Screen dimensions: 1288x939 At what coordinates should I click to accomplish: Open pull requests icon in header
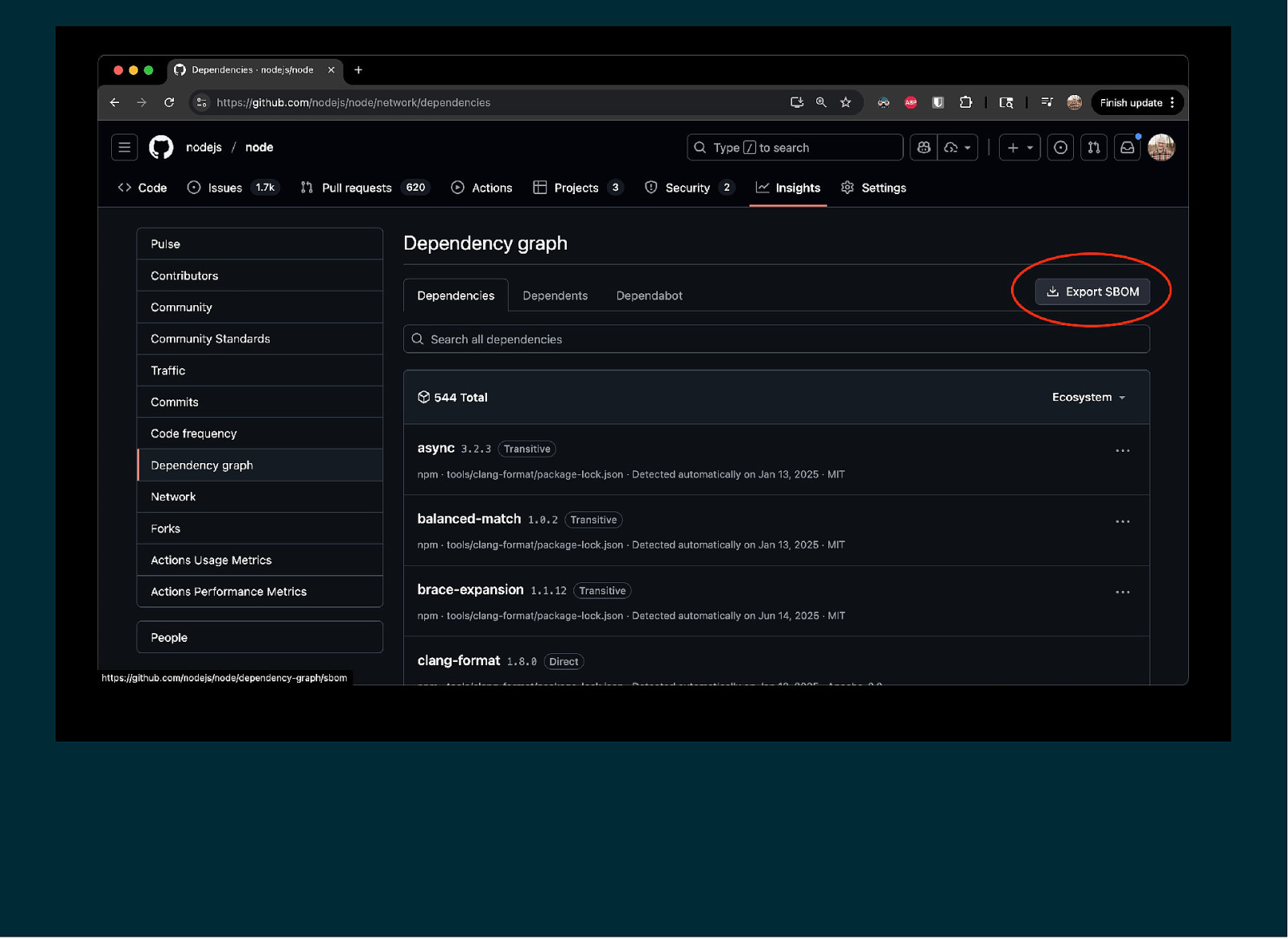(x=1093, y=147)
